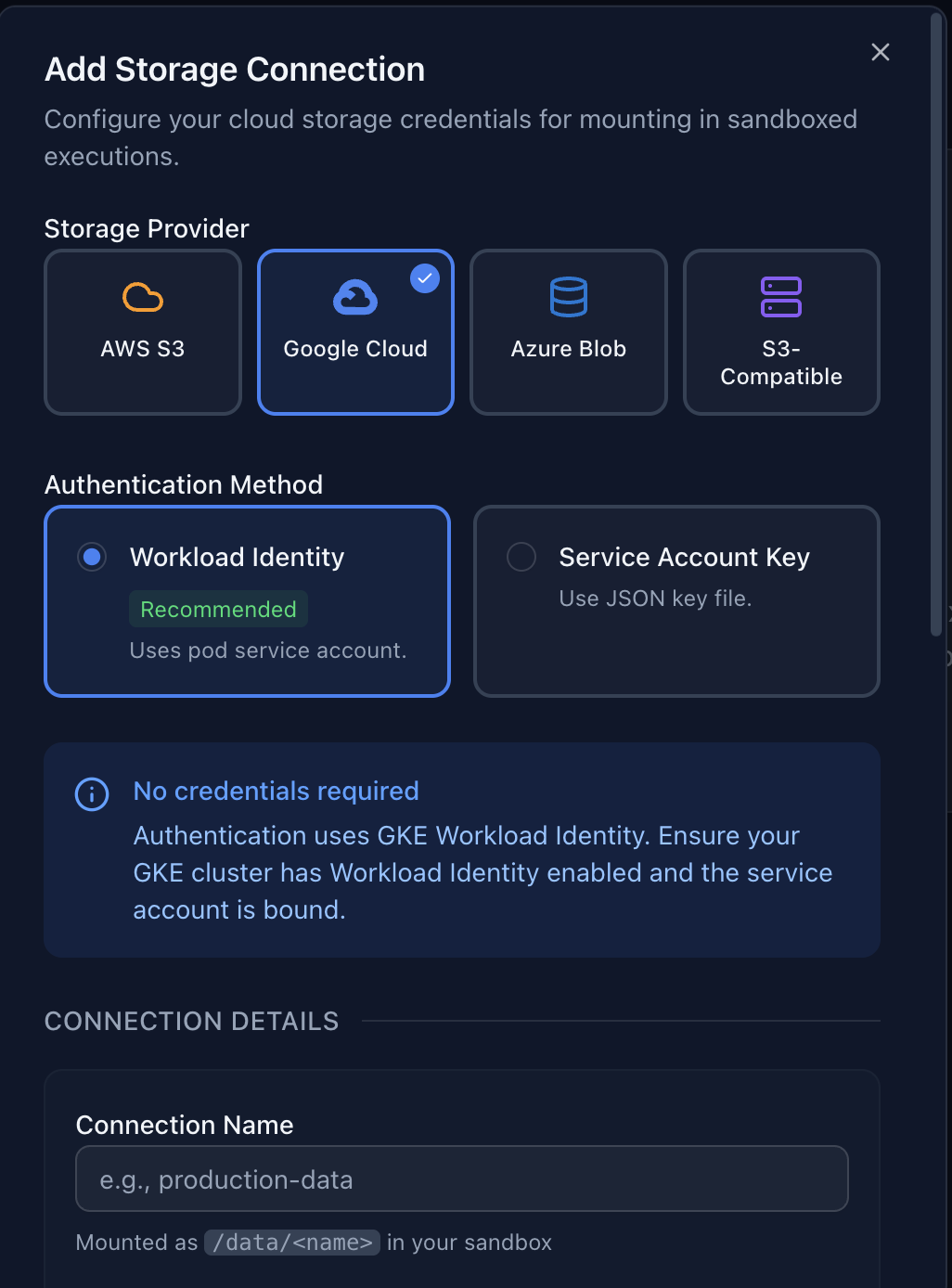Select the Workload Identity radio button
The width and height of the screenshot is (952, 1288).
[x=92, y=557]
